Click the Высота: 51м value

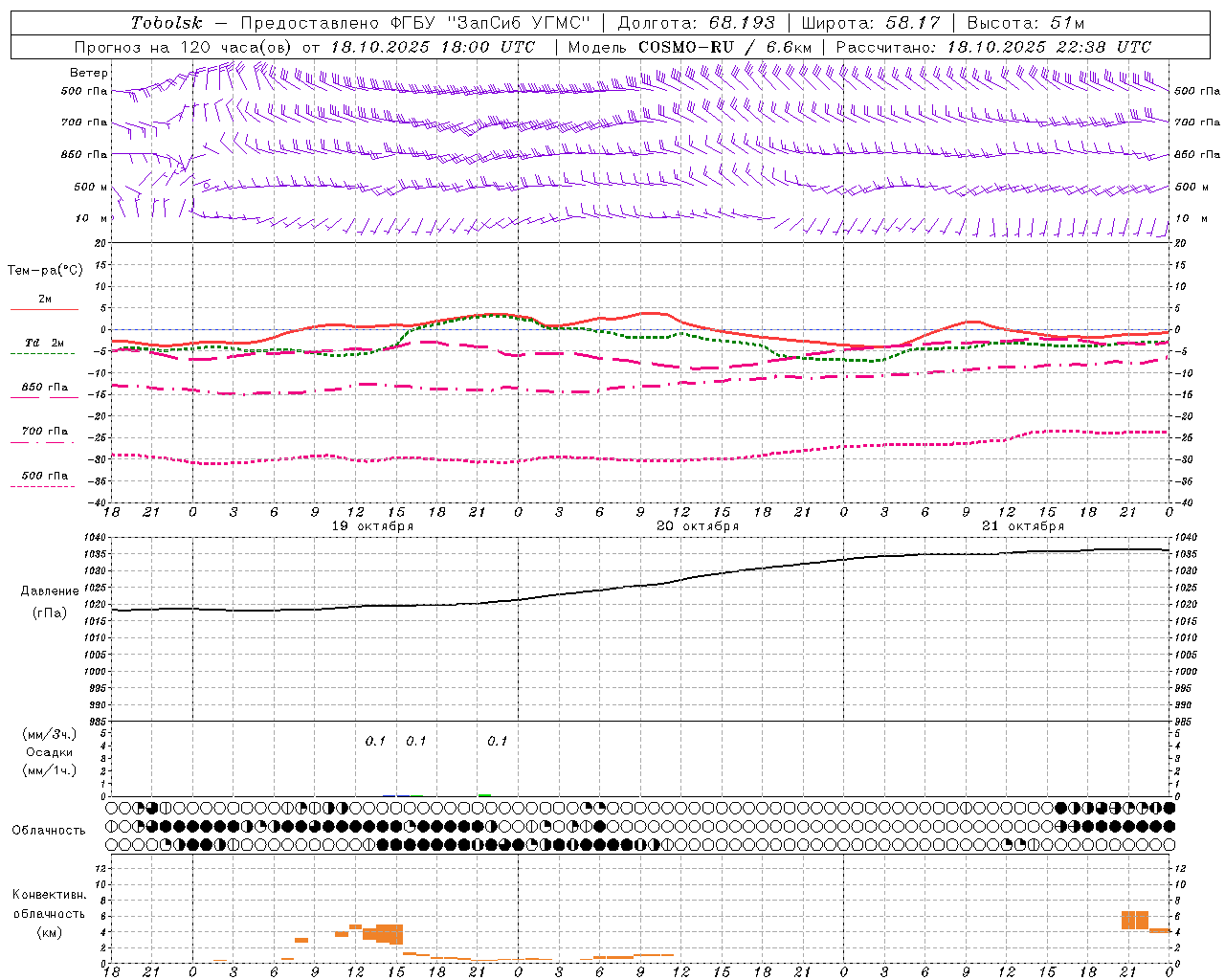(1026, 23)
